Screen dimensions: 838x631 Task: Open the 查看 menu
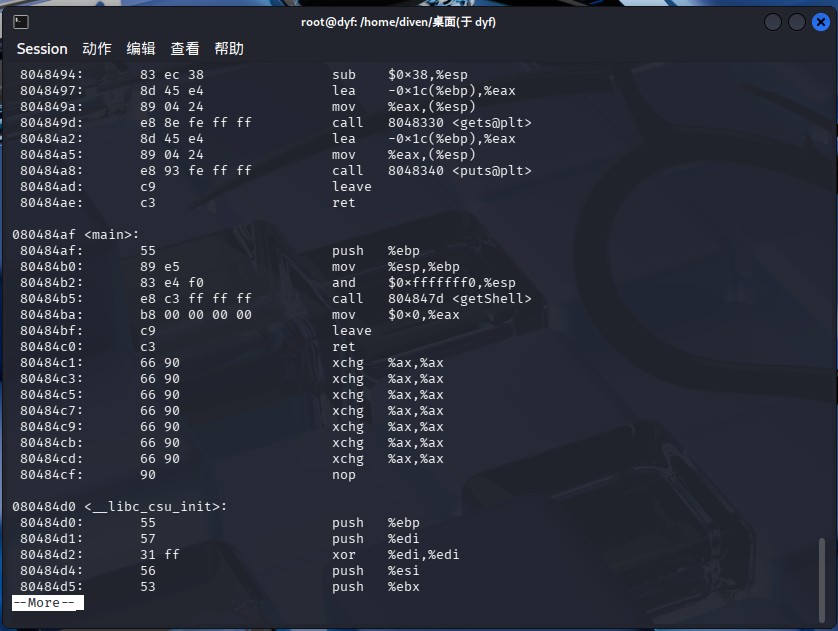[x=185, y=49]
